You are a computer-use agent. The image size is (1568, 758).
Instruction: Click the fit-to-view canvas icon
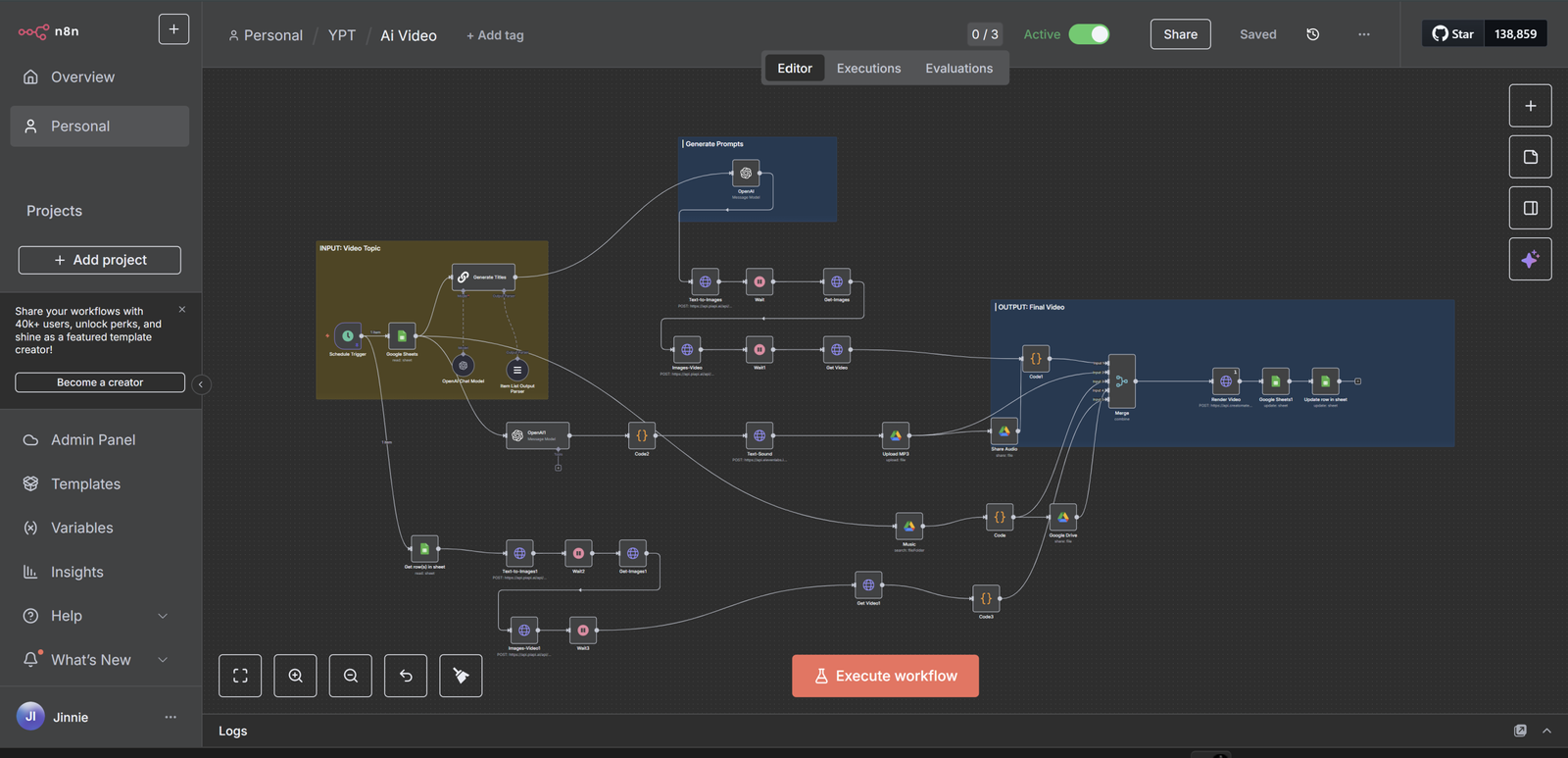[240, 676]
